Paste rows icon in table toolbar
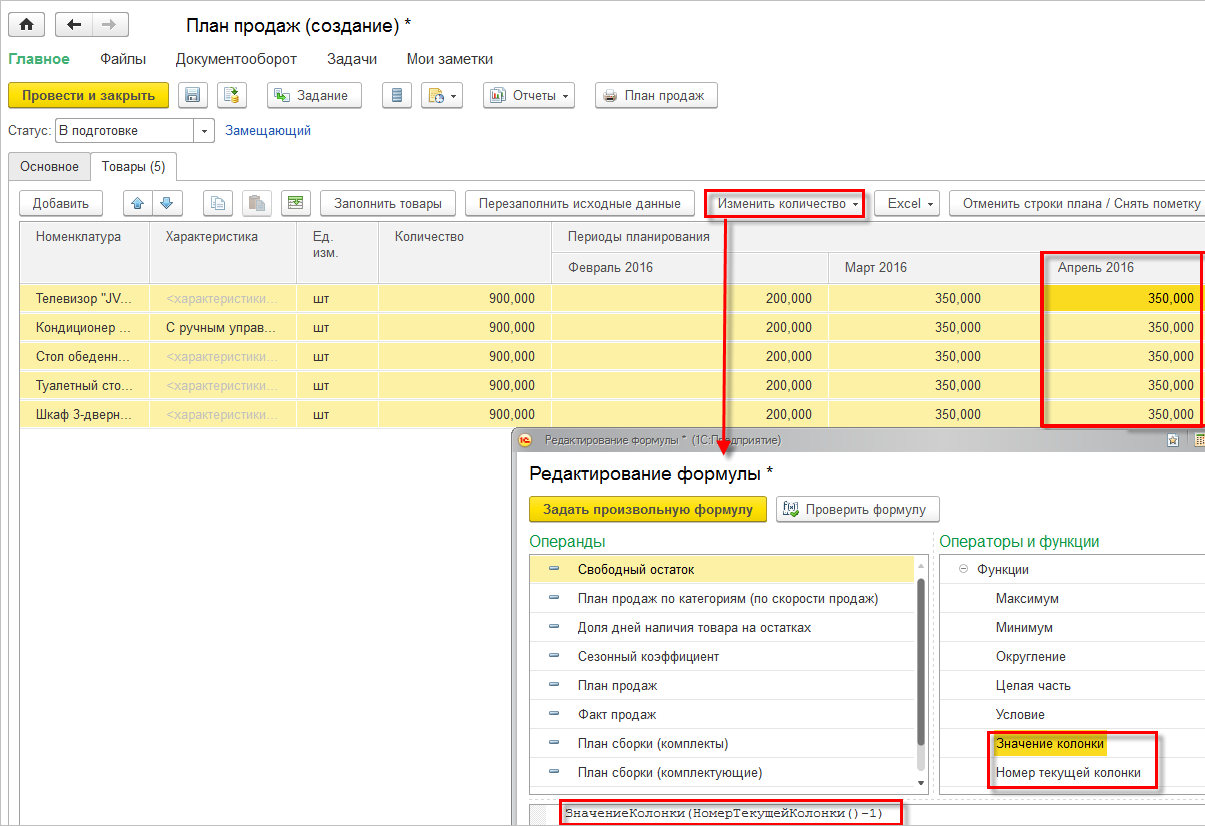 257,203
